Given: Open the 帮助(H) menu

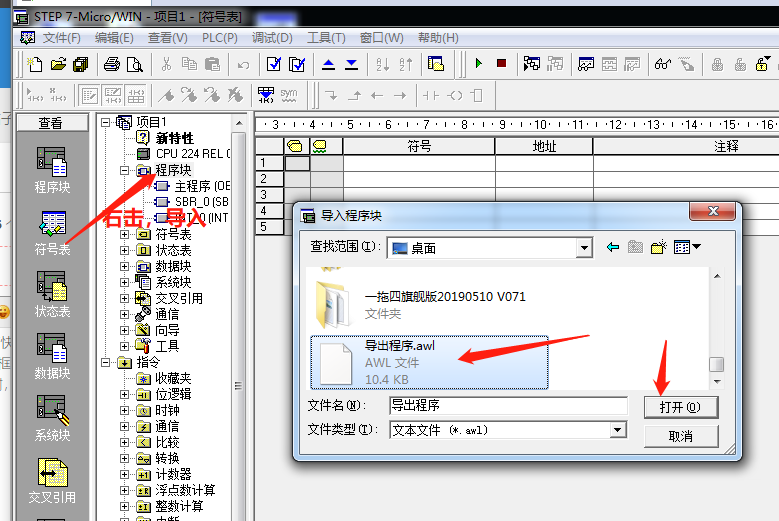Looking at the screenshot, I should pos(438,38).
